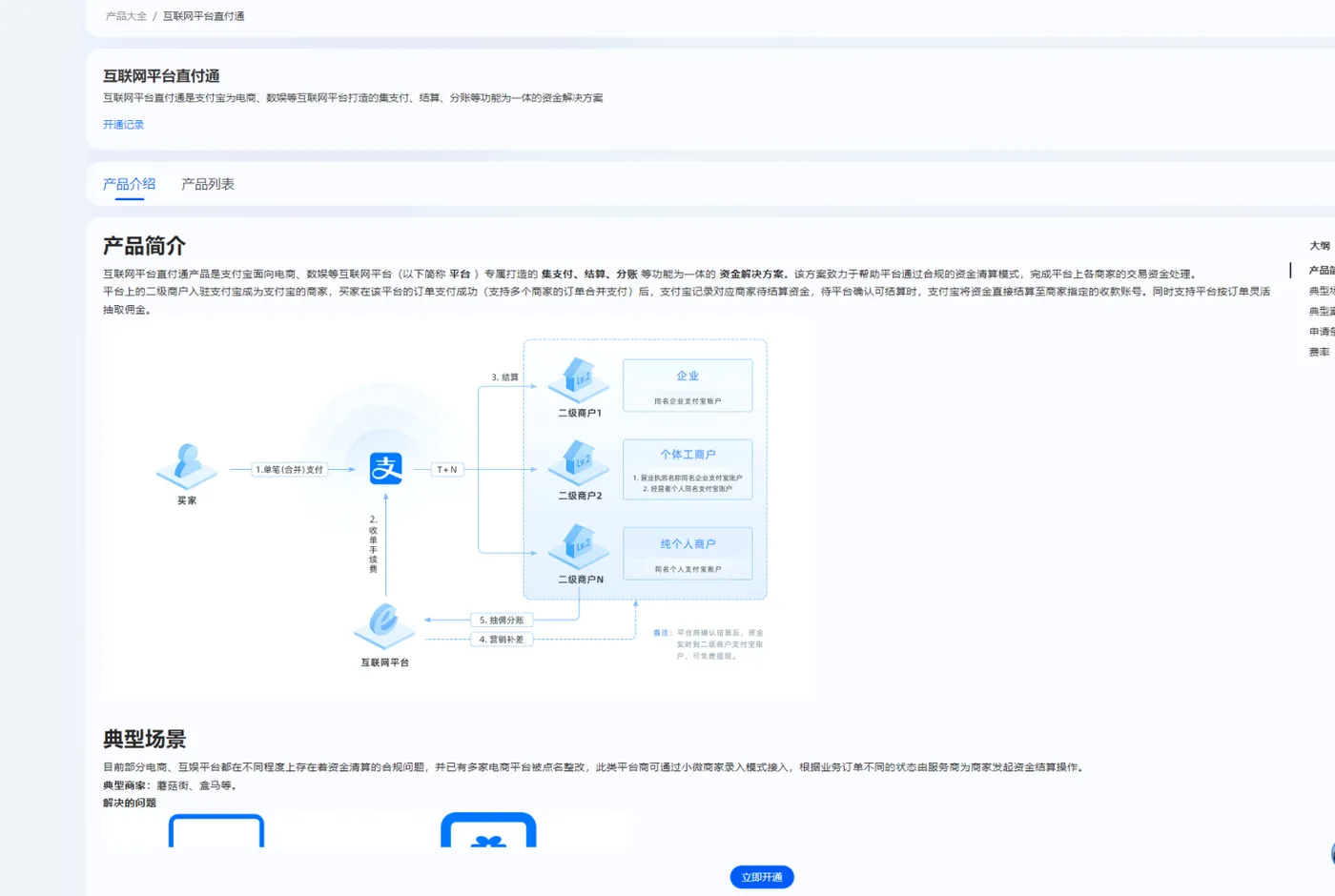The width and height of the screenshot is (1335, 896).
Task: Open the 开通记录 link
Action: tap(123, 125)
